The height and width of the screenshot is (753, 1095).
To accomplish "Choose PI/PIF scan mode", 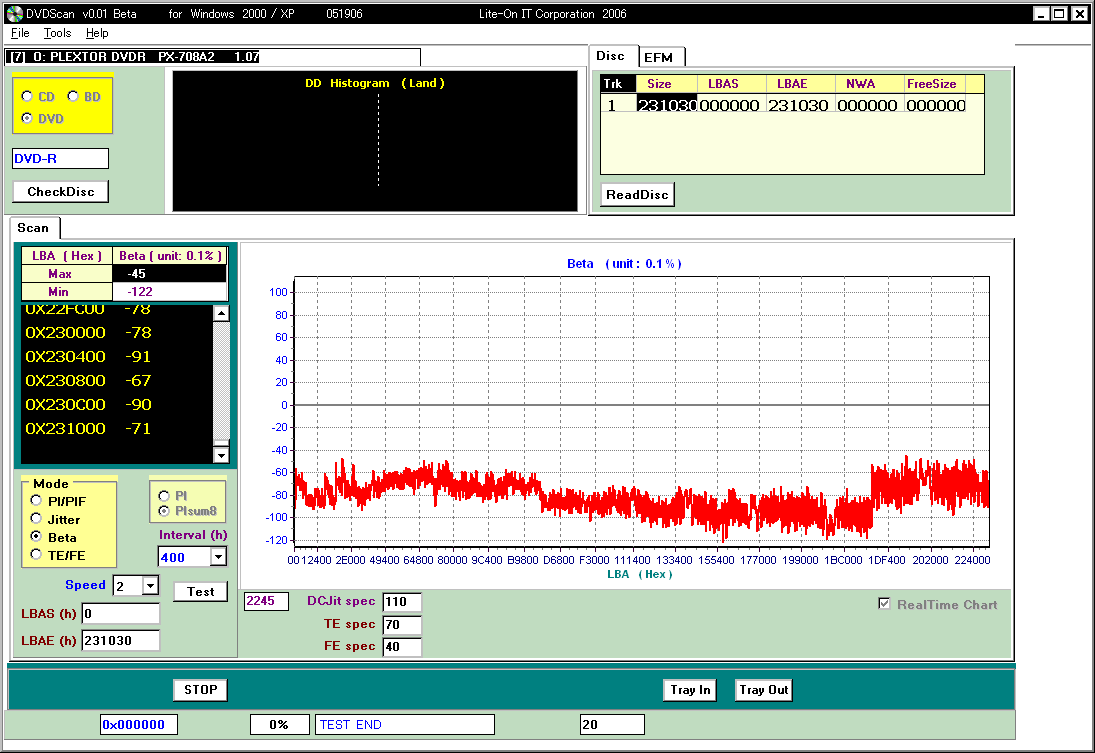I will tap(37, 500).
